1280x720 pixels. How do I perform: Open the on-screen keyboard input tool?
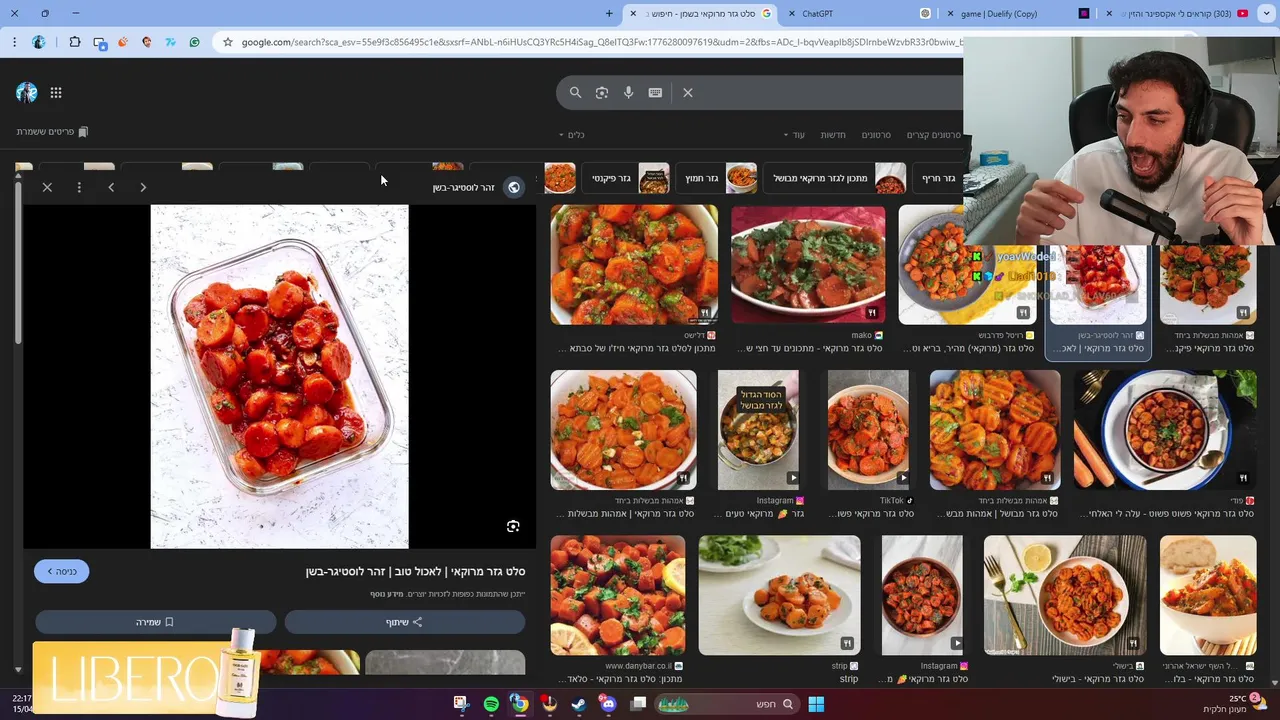655,92
